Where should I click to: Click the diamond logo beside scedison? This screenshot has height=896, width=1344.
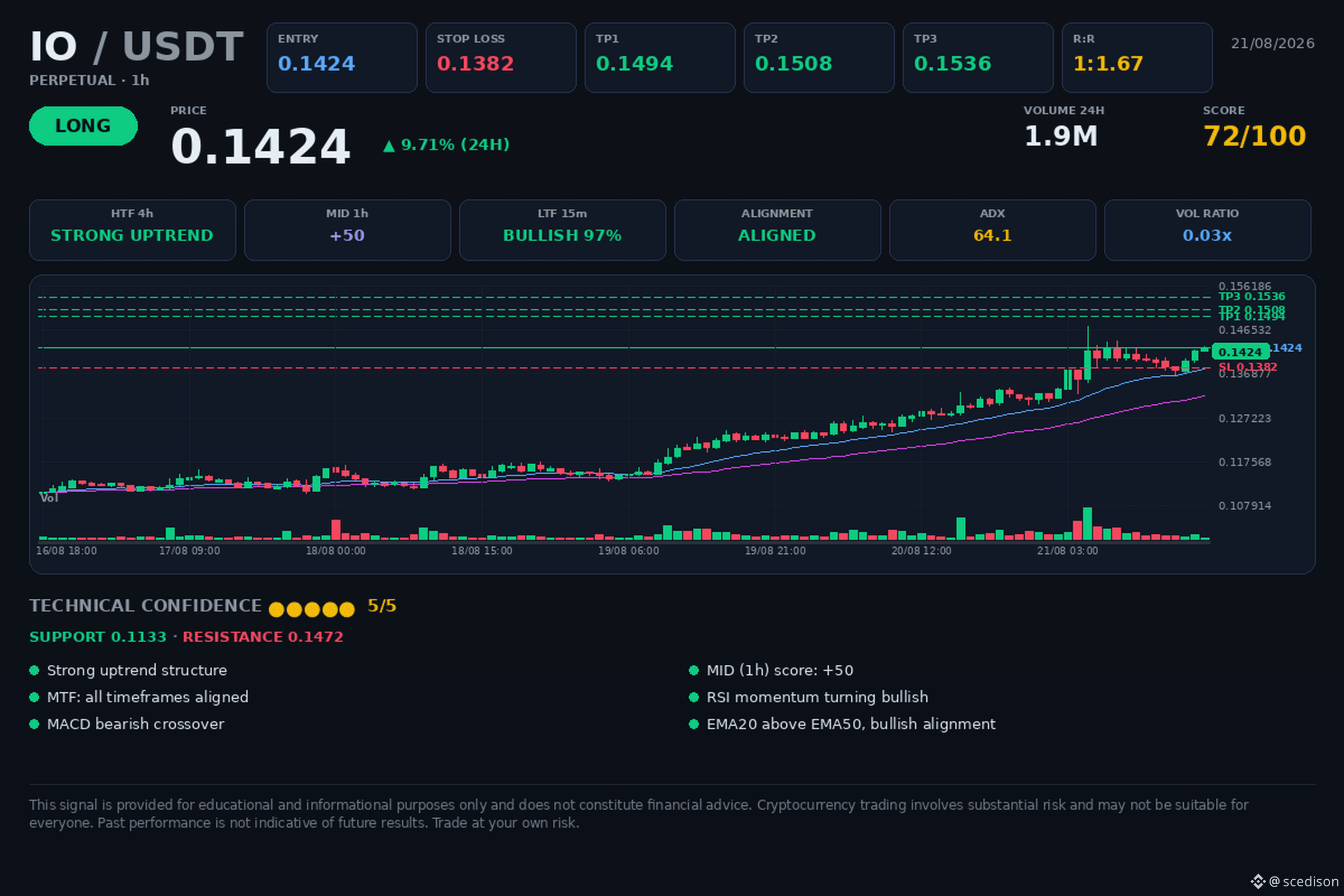[1258, 881]
